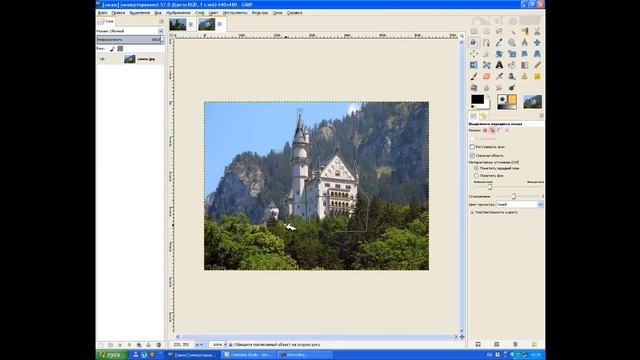Enable the 'Растушевать края' checkbox
This screenshot has height=360, width=640.
click(472, 147)
